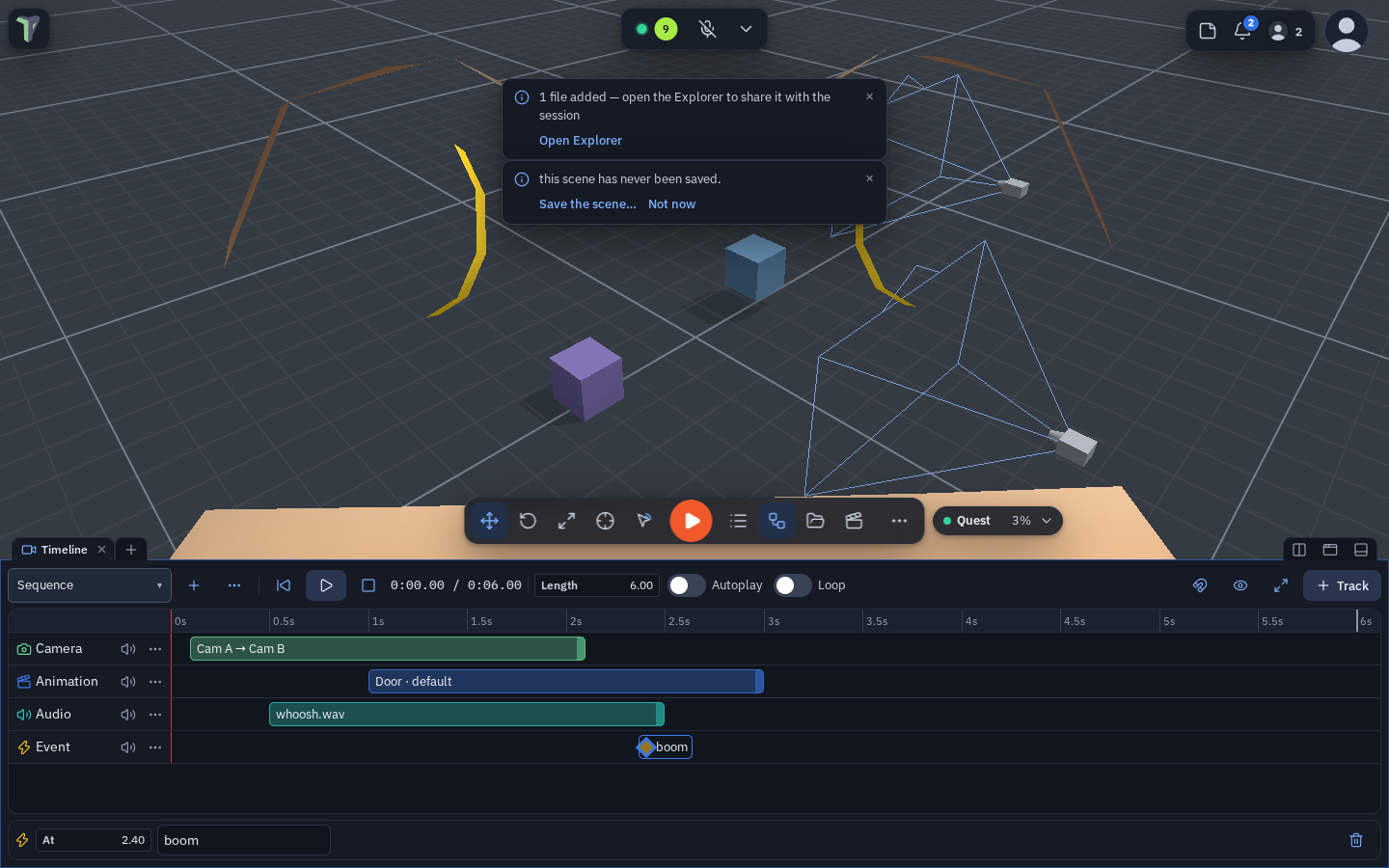Open Camera track options menu
This screenshot has height=868, width=1389.
pos(155,649)
